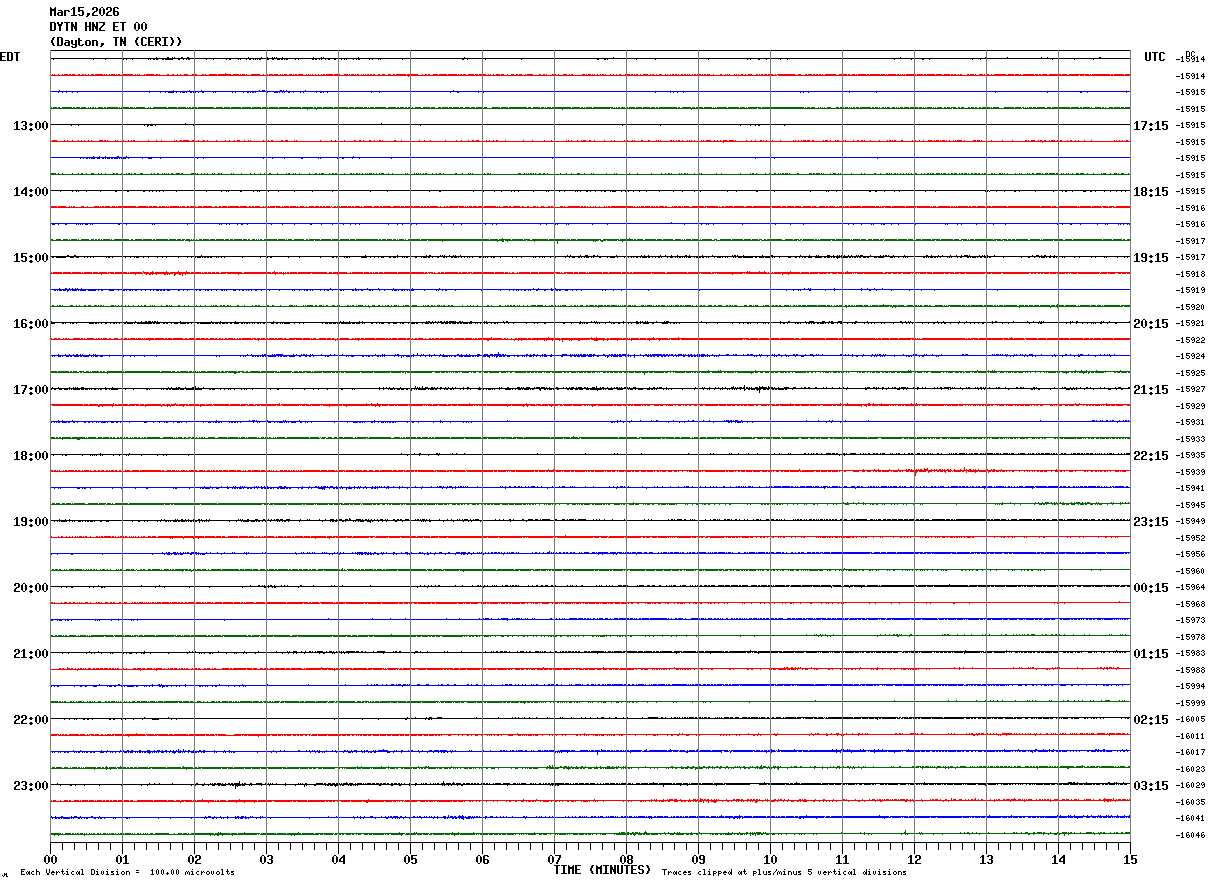The image size is (1210, 886).
Task: Click the EDT timezone label
Action: [x=10, y=57]
